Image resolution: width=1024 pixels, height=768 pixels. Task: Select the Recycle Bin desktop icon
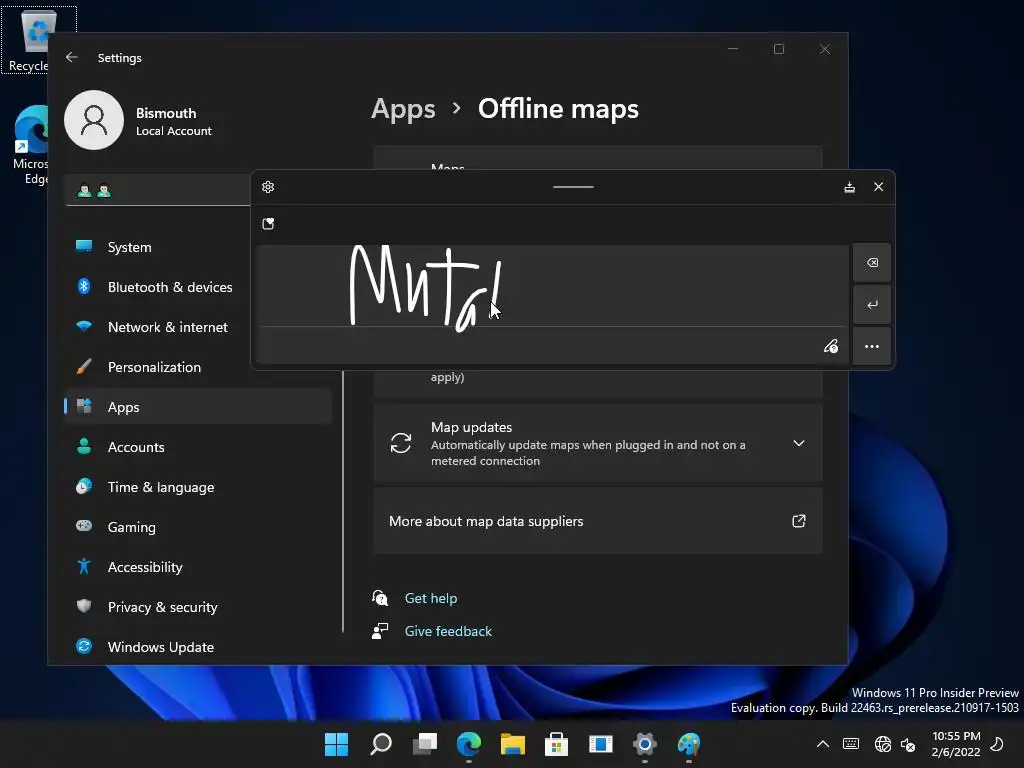[29, 39]
